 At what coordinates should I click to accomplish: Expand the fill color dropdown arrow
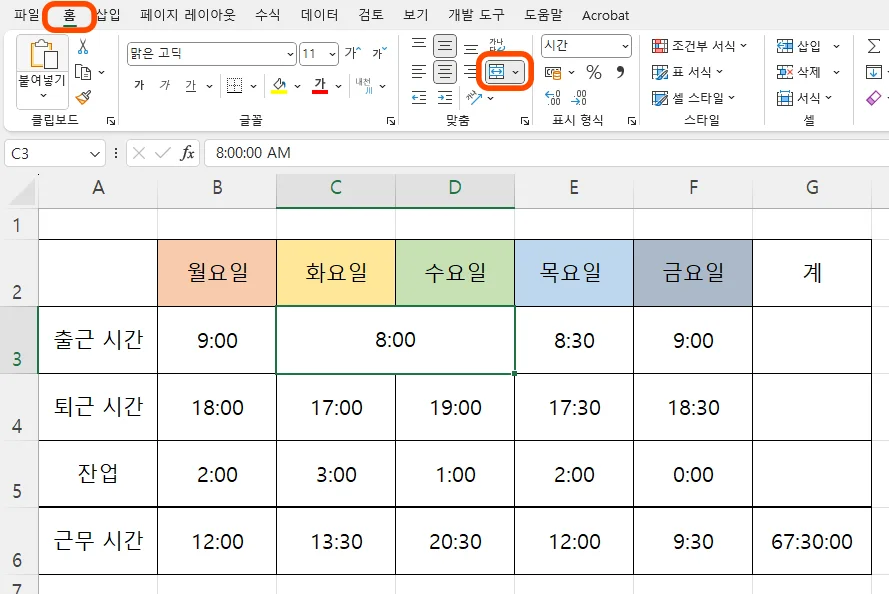pos(297,86)
